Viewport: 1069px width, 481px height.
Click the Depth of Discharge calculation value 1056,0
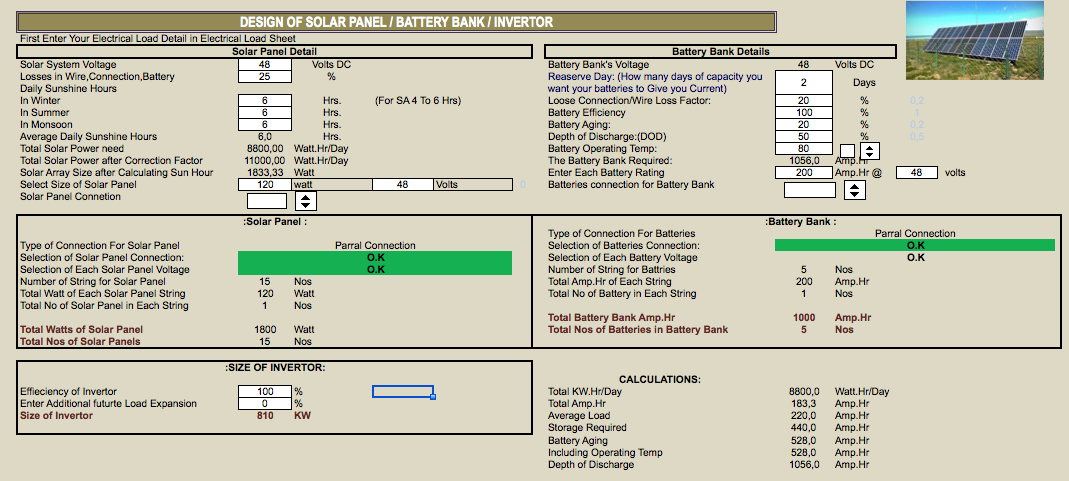click(x=804, y=465)
